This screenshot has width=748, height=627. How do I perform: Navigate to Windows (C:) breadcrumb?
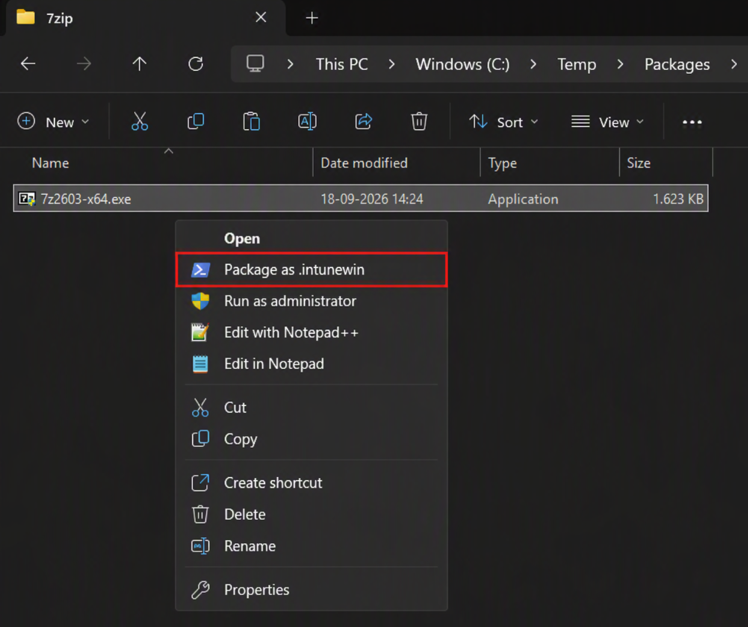462,64
